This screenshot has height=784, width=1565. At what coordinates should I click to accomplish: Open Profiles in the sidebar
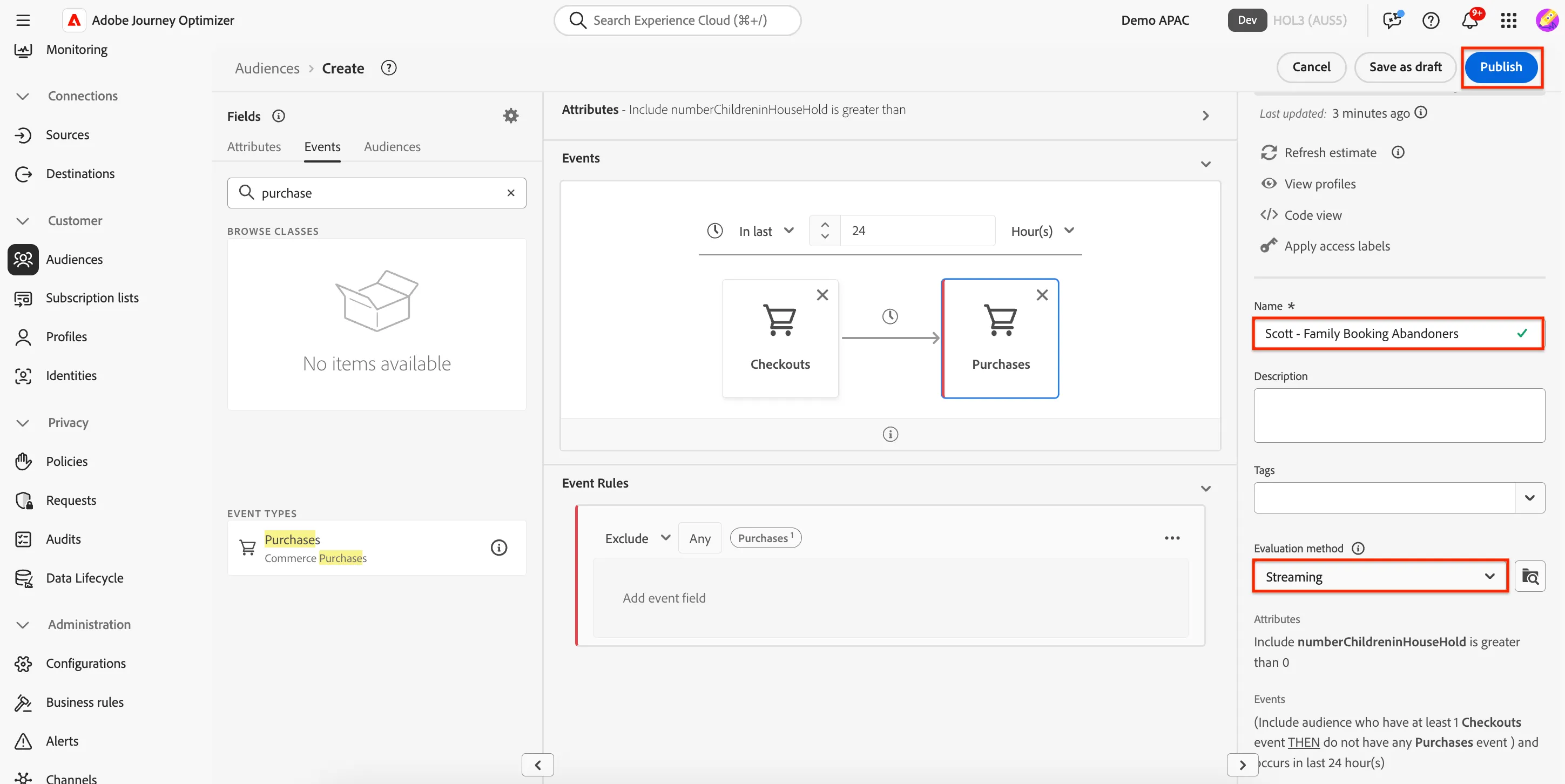[x=66, y=336]
